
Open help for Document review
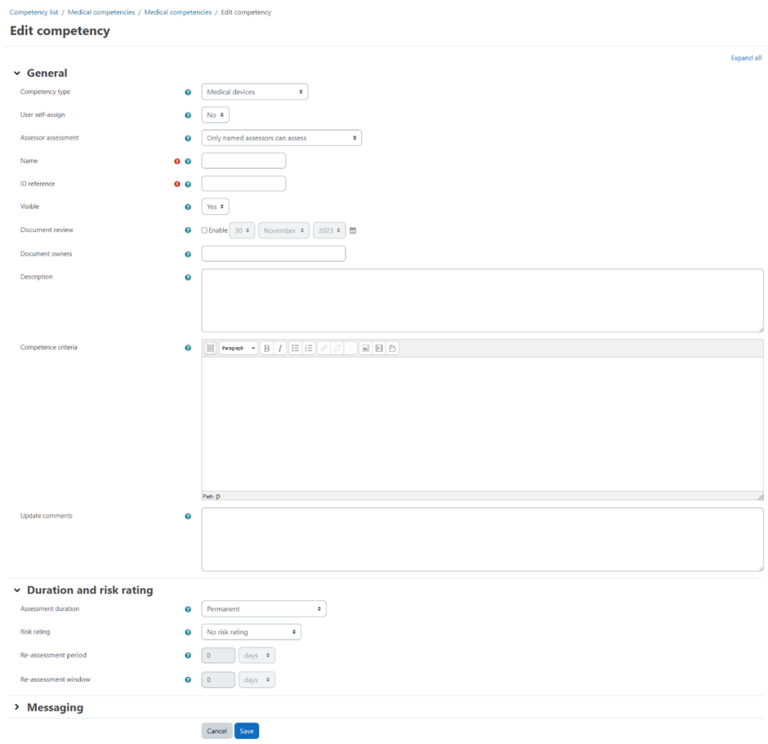click(x=188, y=230)
